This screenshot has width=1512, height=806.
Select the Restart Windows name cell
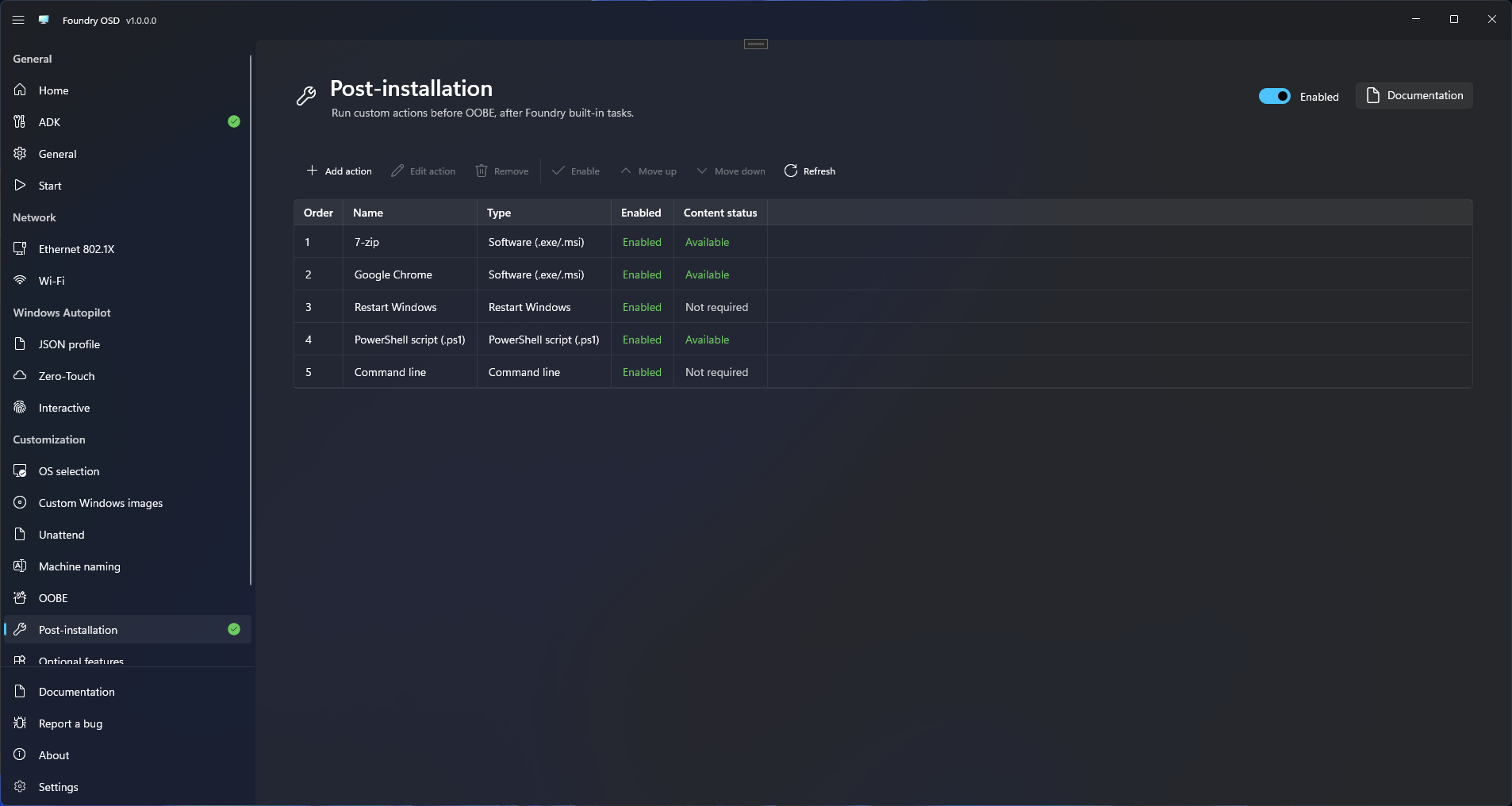pyautogui.click(x=410, y=307)
